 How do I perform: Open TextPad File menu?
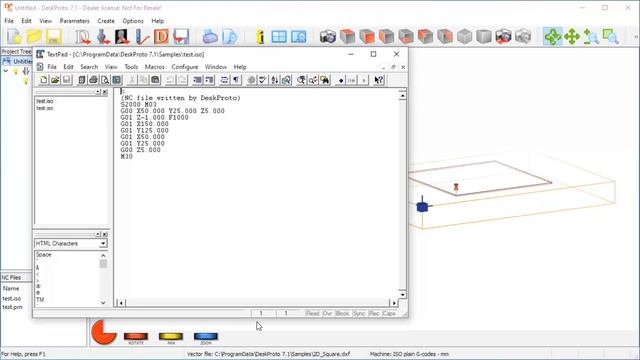[52, 67]
